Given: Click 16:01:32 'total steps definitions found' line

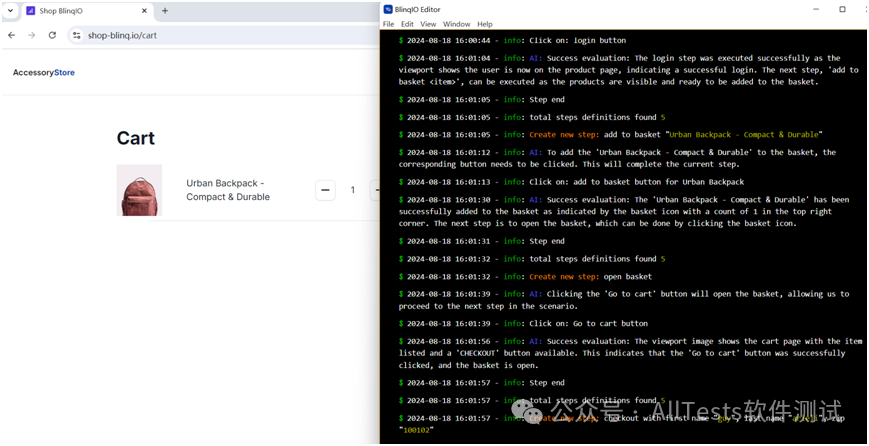Looking at the screenshot, I should (532, 259).
